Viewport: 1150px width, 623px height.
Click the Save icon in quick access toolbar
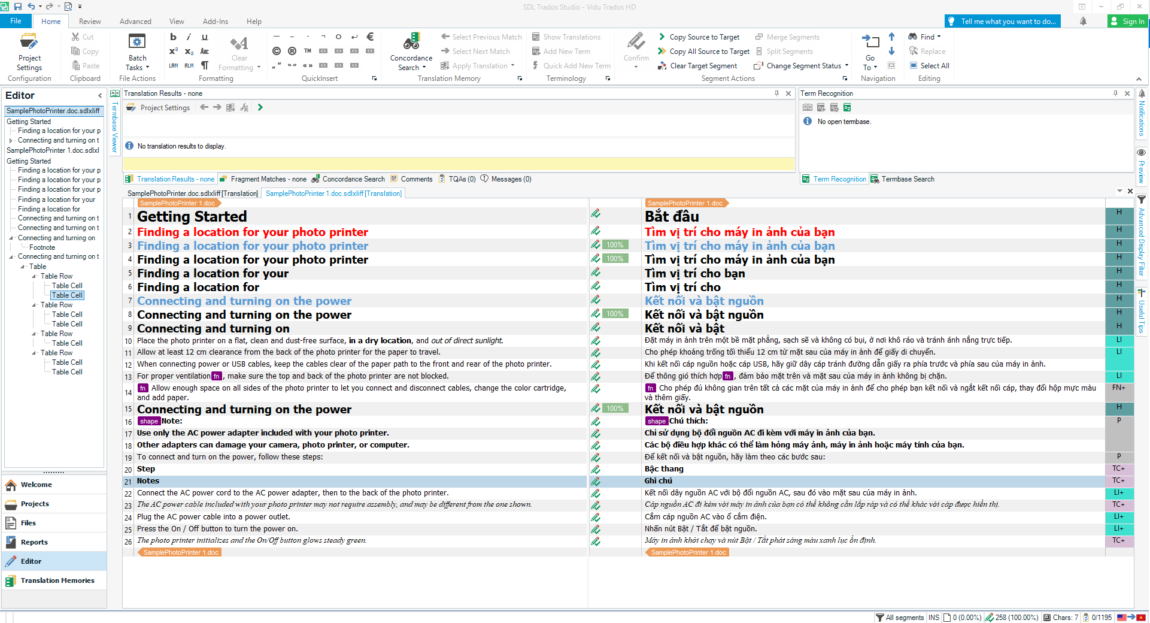coord(18,6)
